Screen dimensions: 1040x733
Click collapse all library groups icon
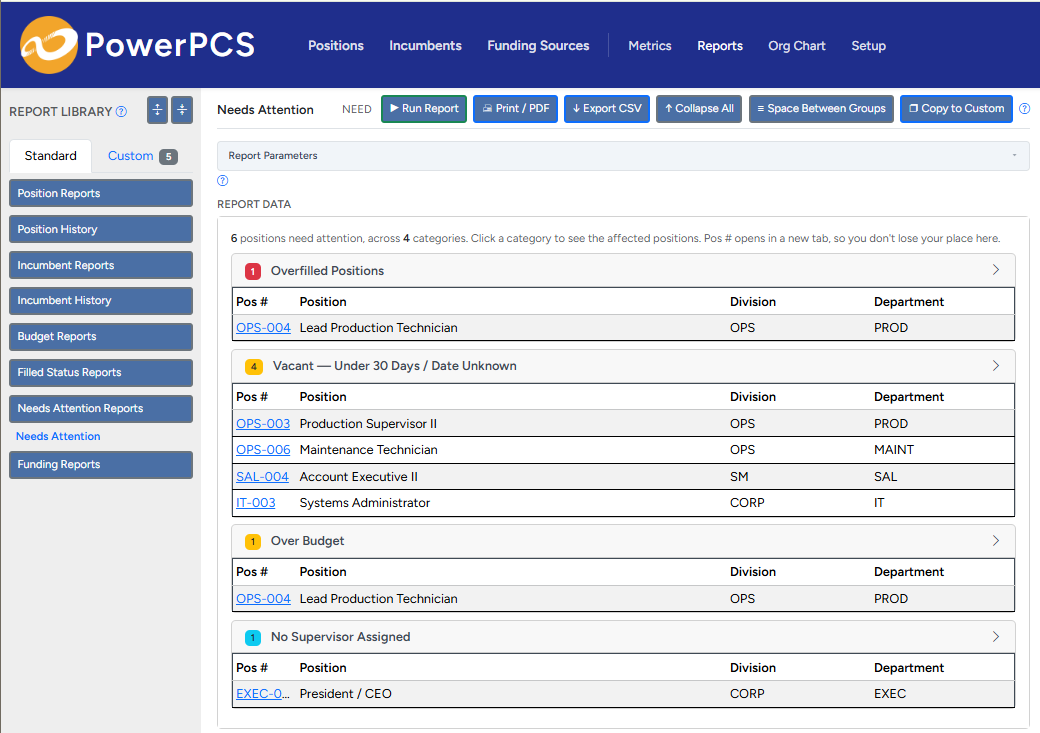(x=182, y=110)
